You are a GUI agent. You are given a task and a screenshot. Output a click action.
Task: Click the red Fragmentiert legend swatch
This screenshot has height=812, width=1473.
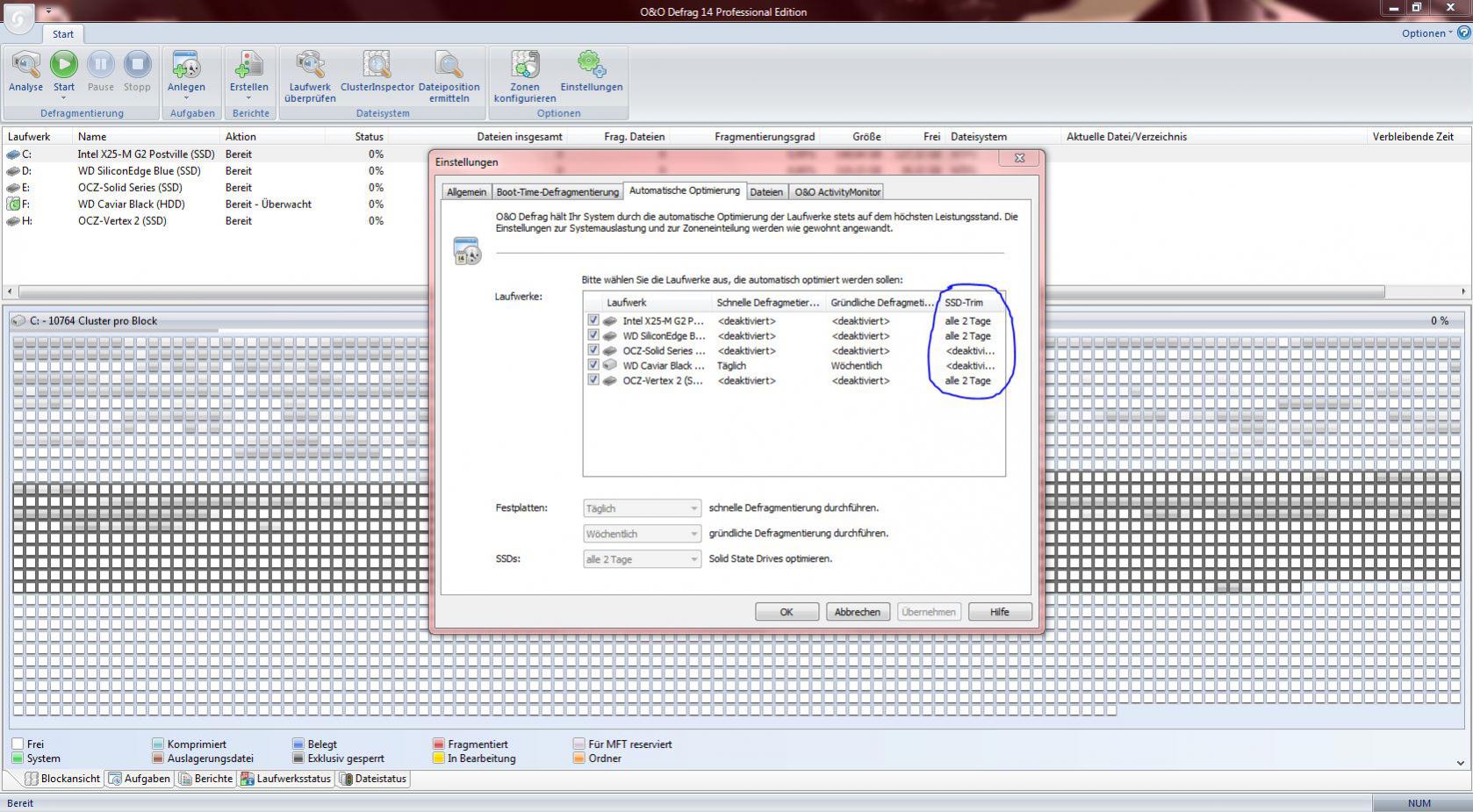click(x=439, y=744)
